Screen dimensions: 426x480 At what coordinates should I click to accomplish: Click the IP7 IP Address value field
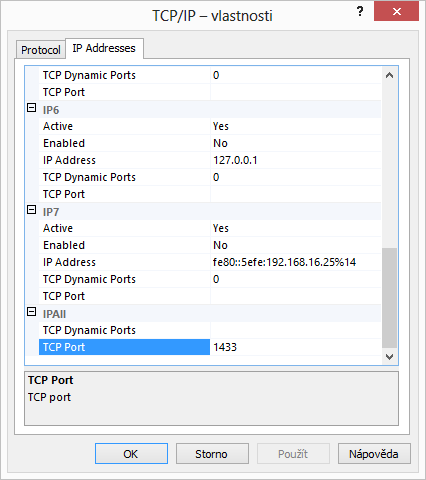295,262
